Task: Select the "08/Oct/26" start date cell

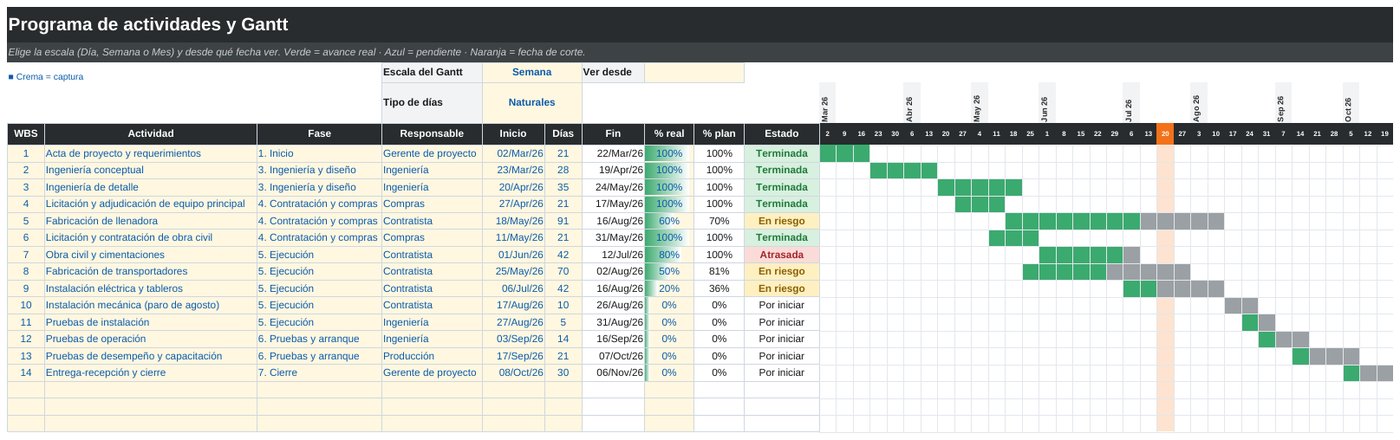Action: (513, 372)
